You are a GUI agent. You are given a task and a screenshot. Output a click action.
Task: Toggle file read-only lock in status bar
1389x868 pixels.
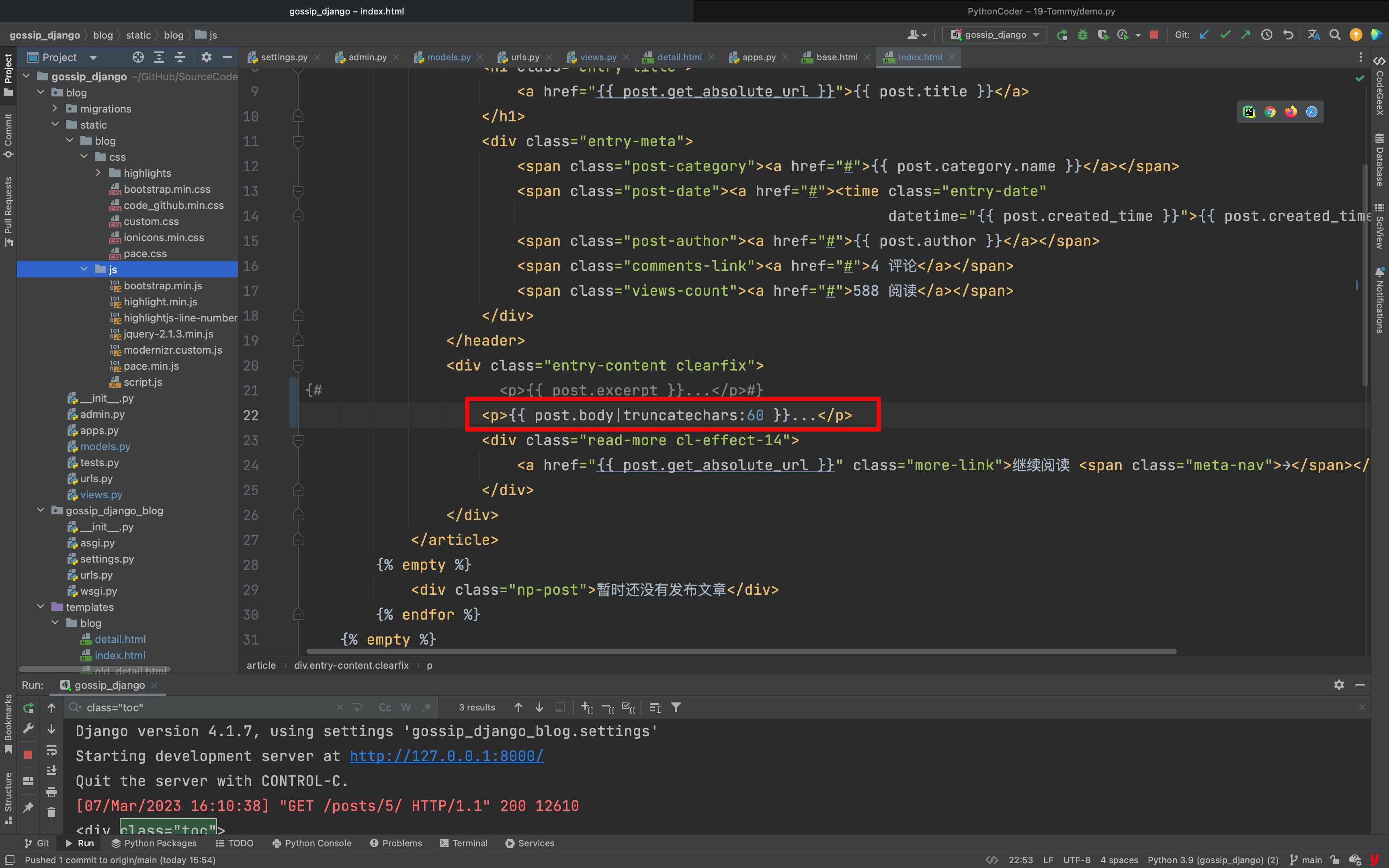(x=1335, y=860)
